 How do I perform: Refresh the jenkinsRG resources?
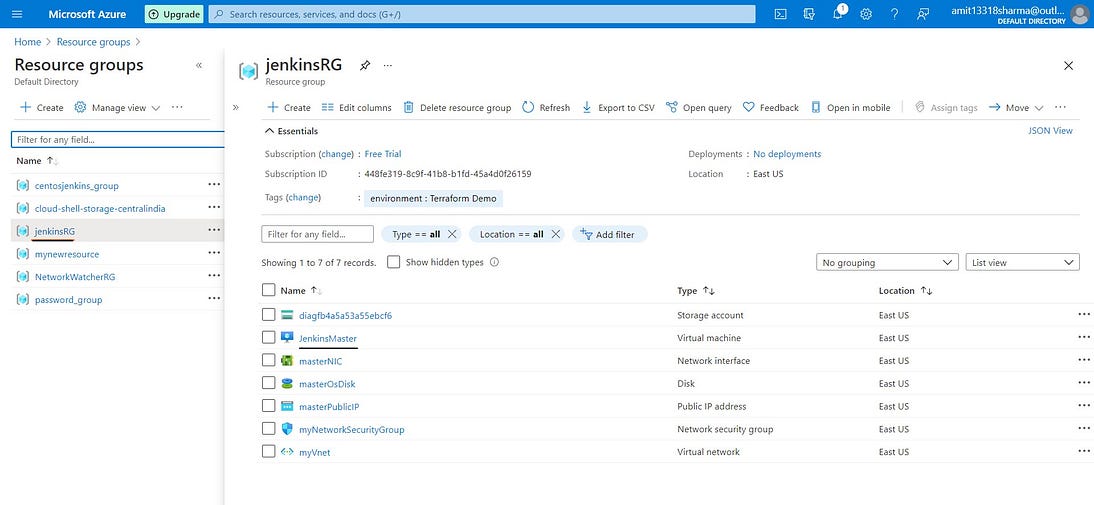click(x=546, y=107)
